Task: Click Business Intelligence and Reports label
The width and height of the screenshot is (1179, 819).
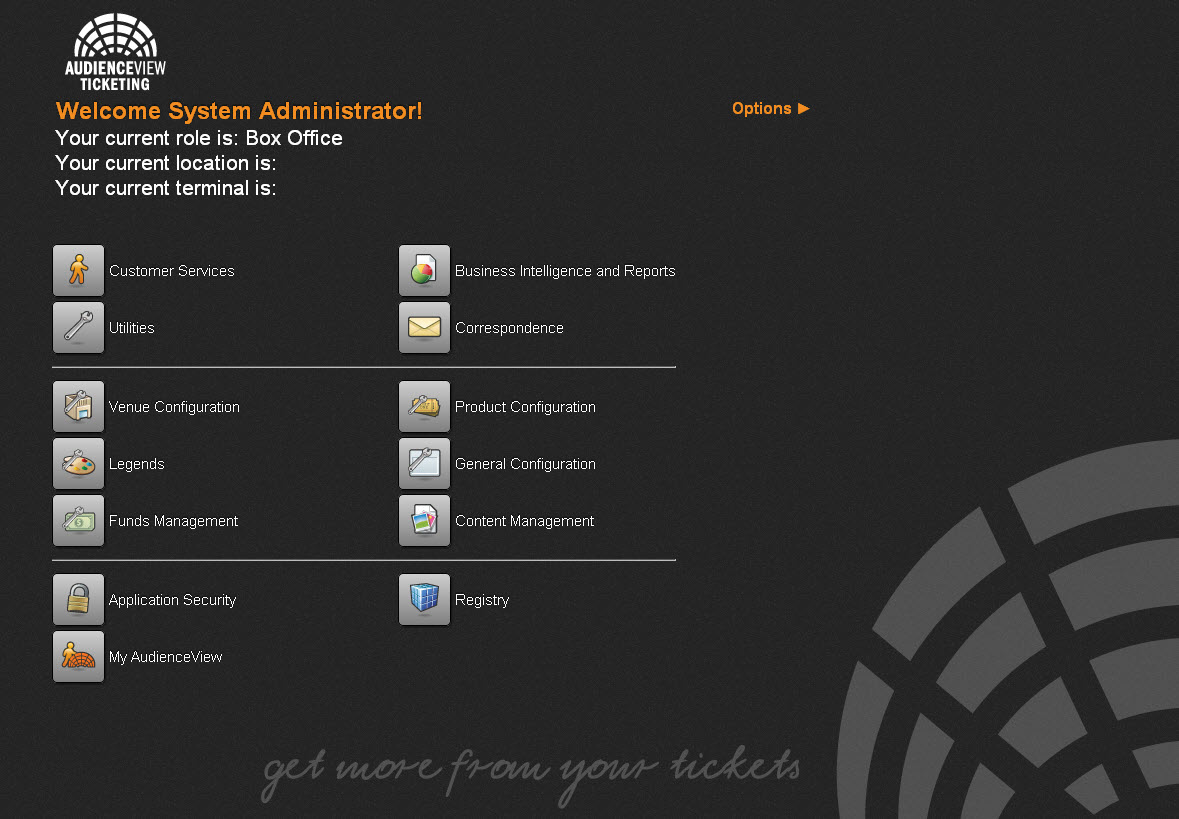Action: tap(565, 271)
